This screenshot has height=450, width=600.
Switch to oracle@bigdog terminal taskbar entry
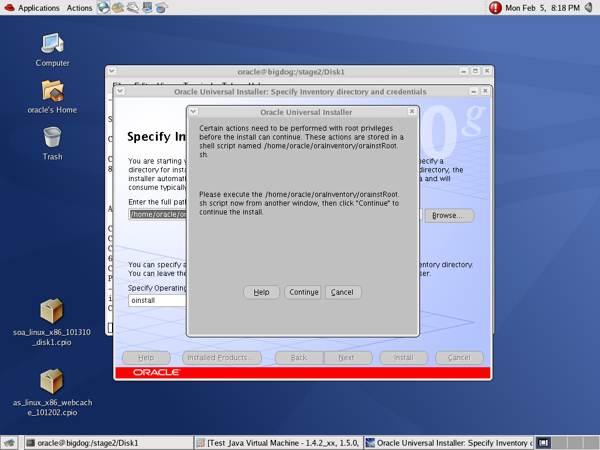tap(109, 443)
